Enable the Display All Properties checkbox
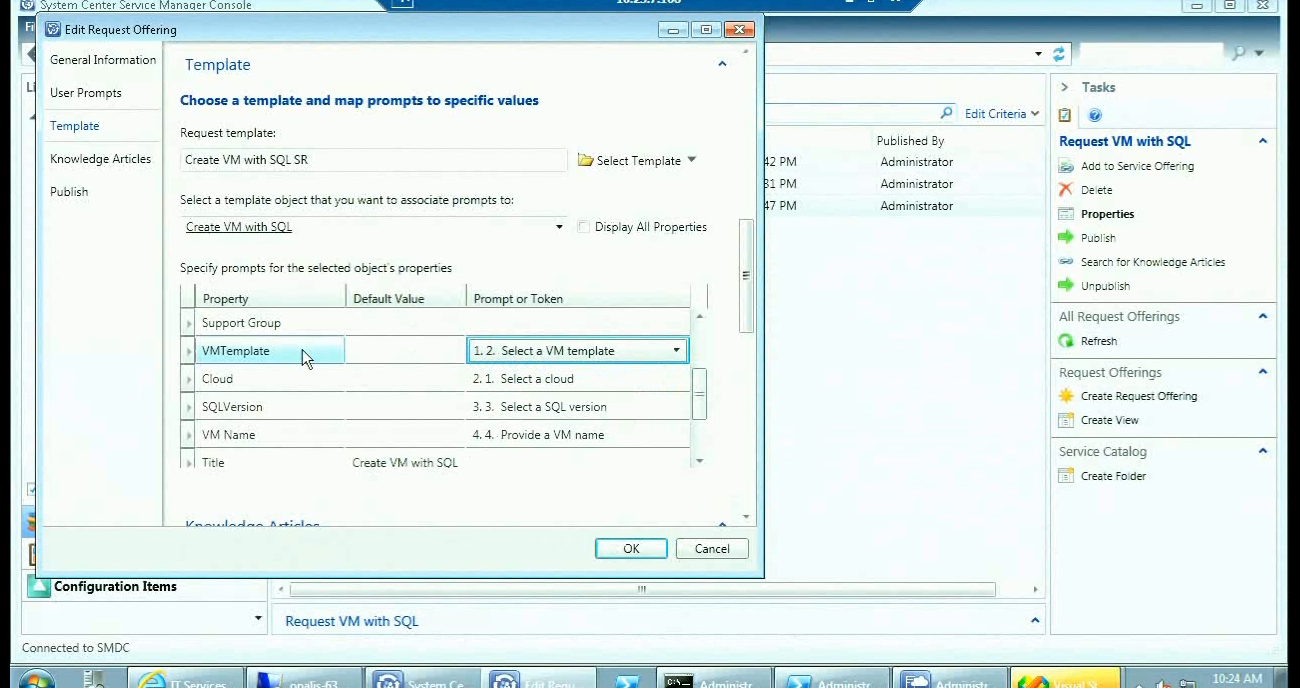Image resolution: width=1300 pixels, height=688 pixels. click(584, 227)
